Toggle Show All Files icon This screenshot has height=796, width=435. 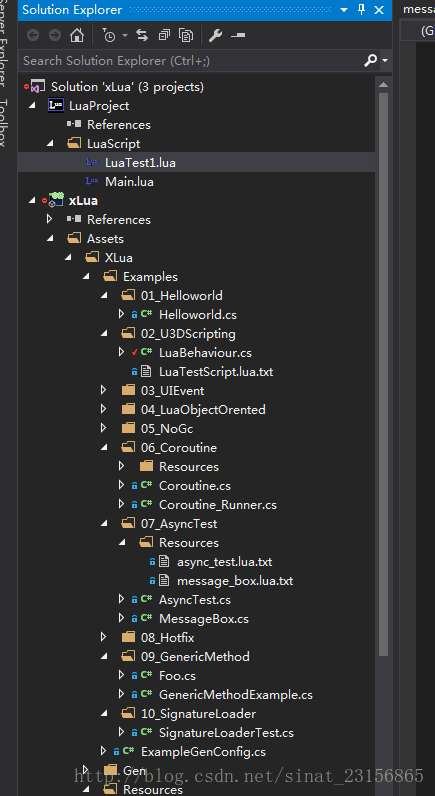186,35
